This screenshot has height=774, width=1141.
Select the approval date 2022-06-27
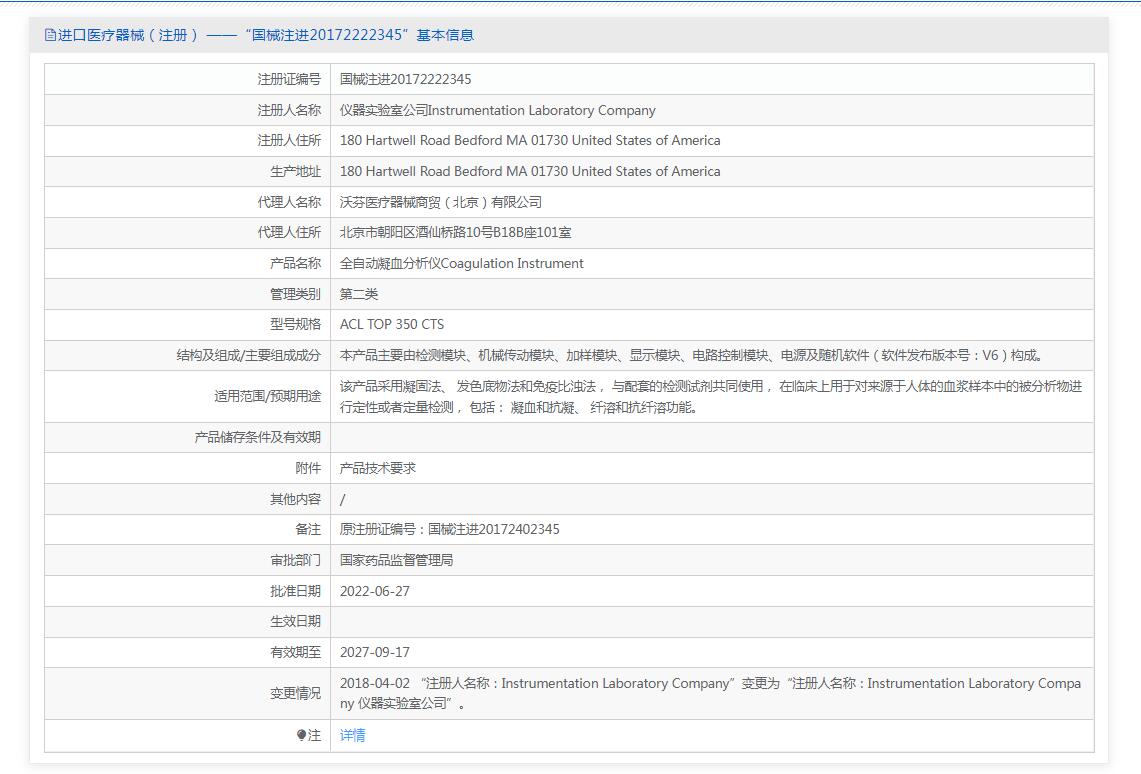coord(374,591)
